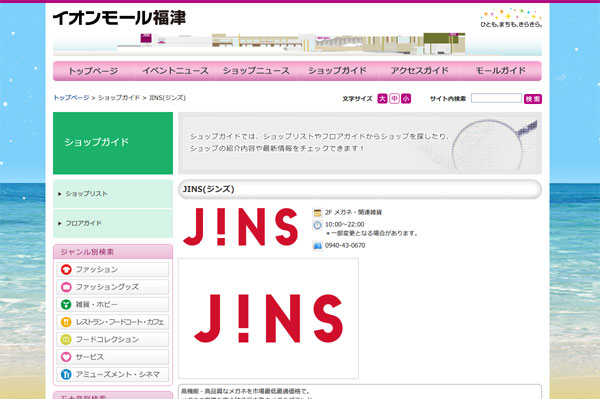The image size is (600, 399).
Task: Select the レストラン・フードコート・カフェ category
Action: coord(112,322)
